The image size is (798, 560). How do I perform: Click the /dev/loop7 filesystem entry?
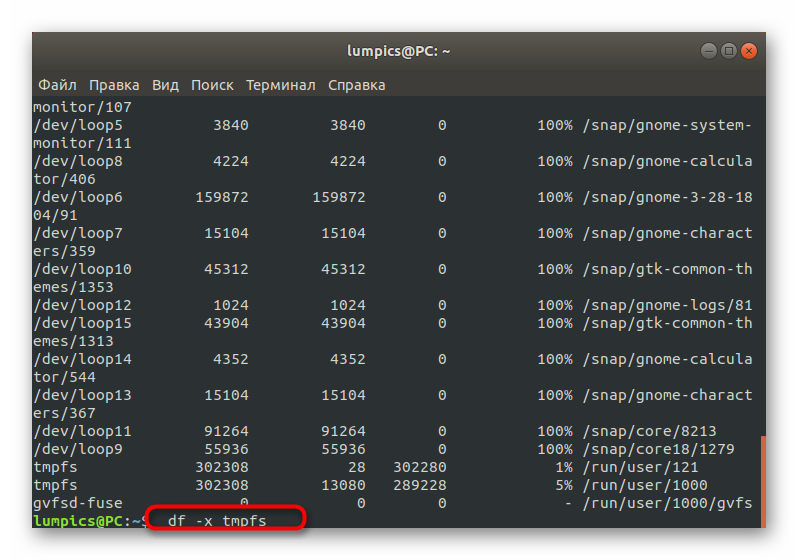tap(78, 233)
